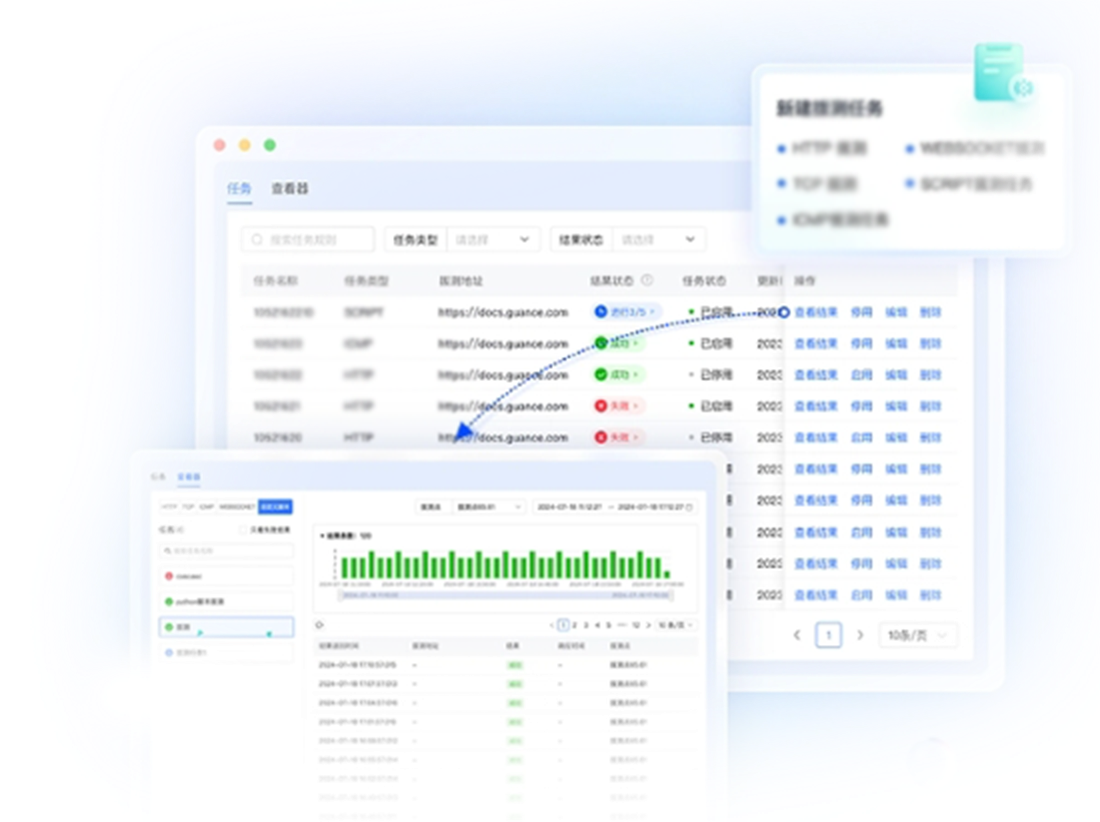
Task: Click the refresh icon above the results table
Action: [x=319, y=625]
